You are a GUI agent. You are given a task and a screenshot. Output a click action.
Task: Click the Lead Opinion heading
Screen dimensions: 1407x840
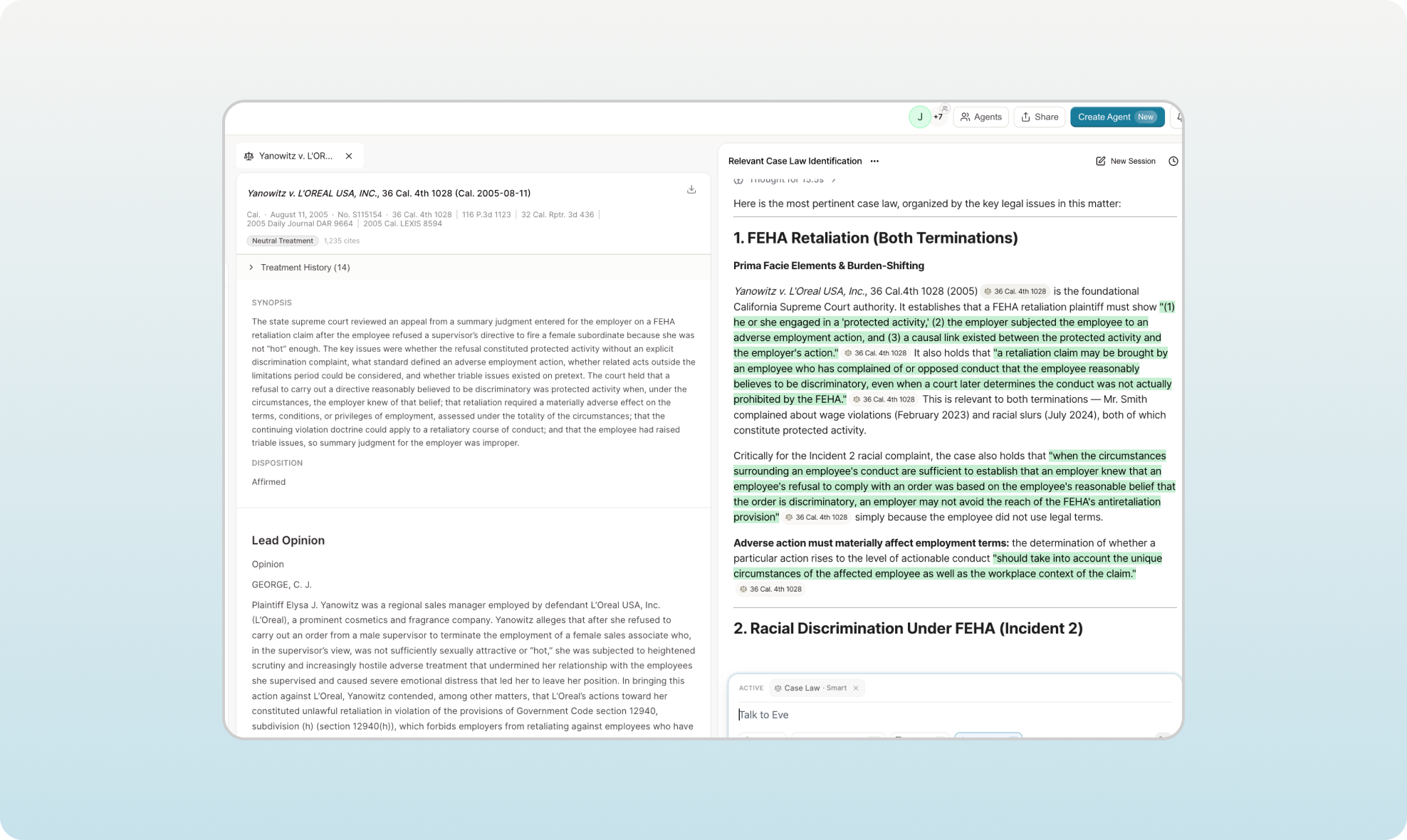pos(288,540)
